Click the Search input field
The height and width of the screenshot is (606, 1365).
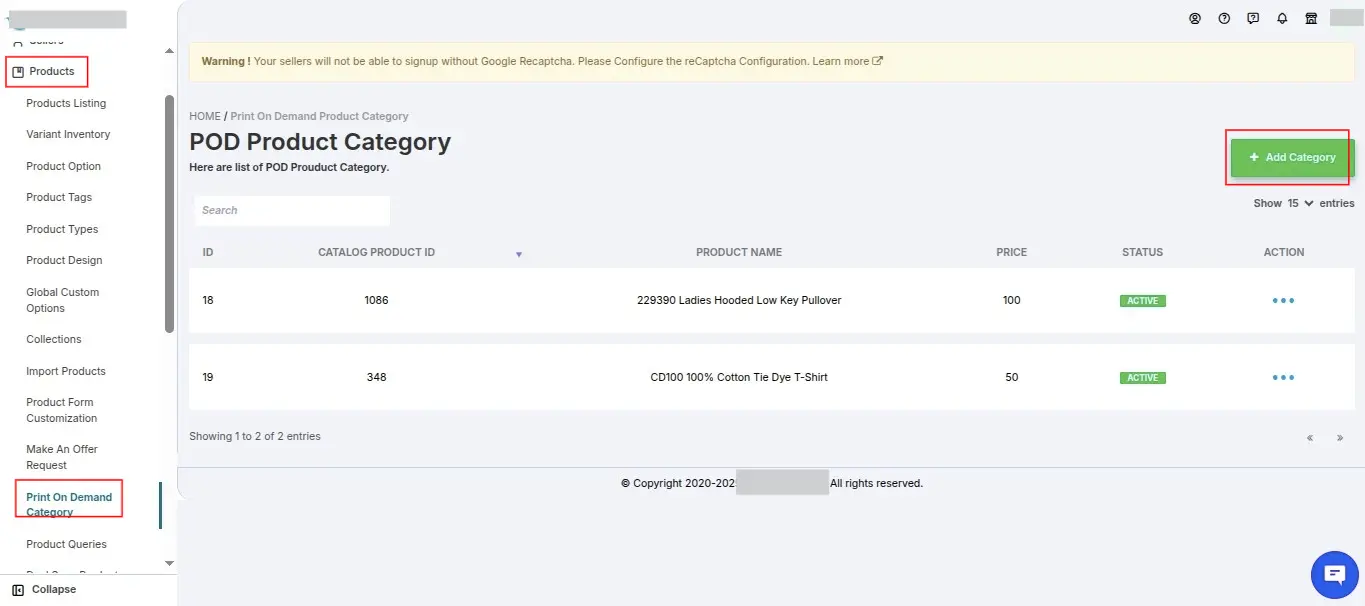click(291, 210)
